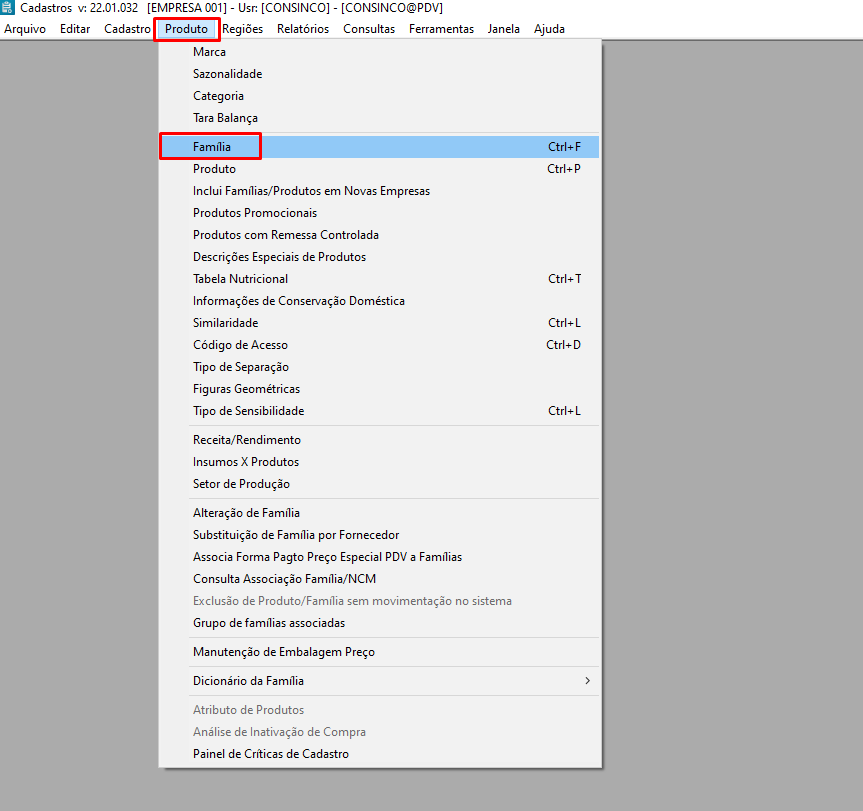
Task: Open the Similaridade entry
Action: [379, 323]
